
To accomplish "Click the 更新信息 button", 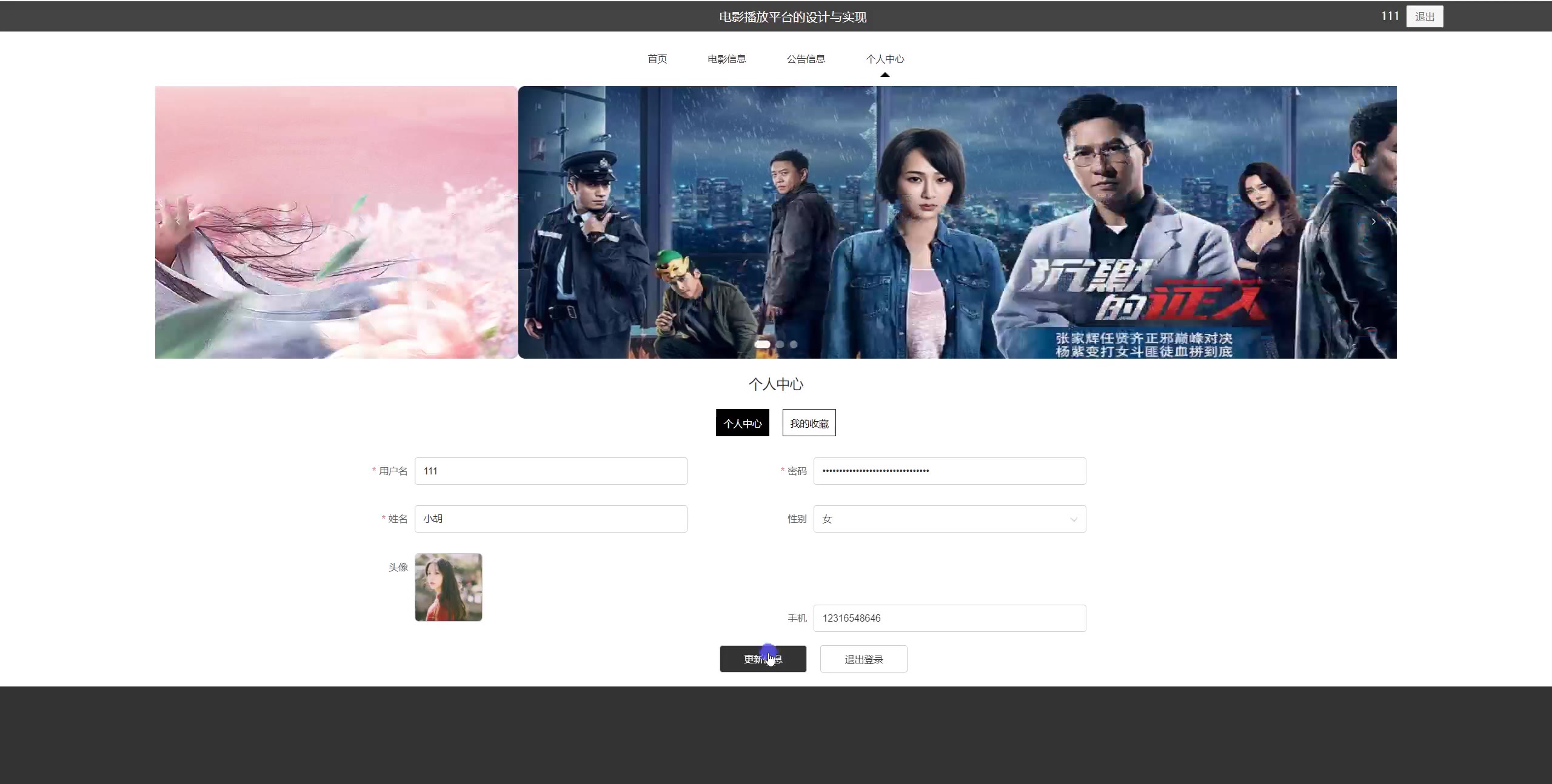I will [x=763, y=659].
